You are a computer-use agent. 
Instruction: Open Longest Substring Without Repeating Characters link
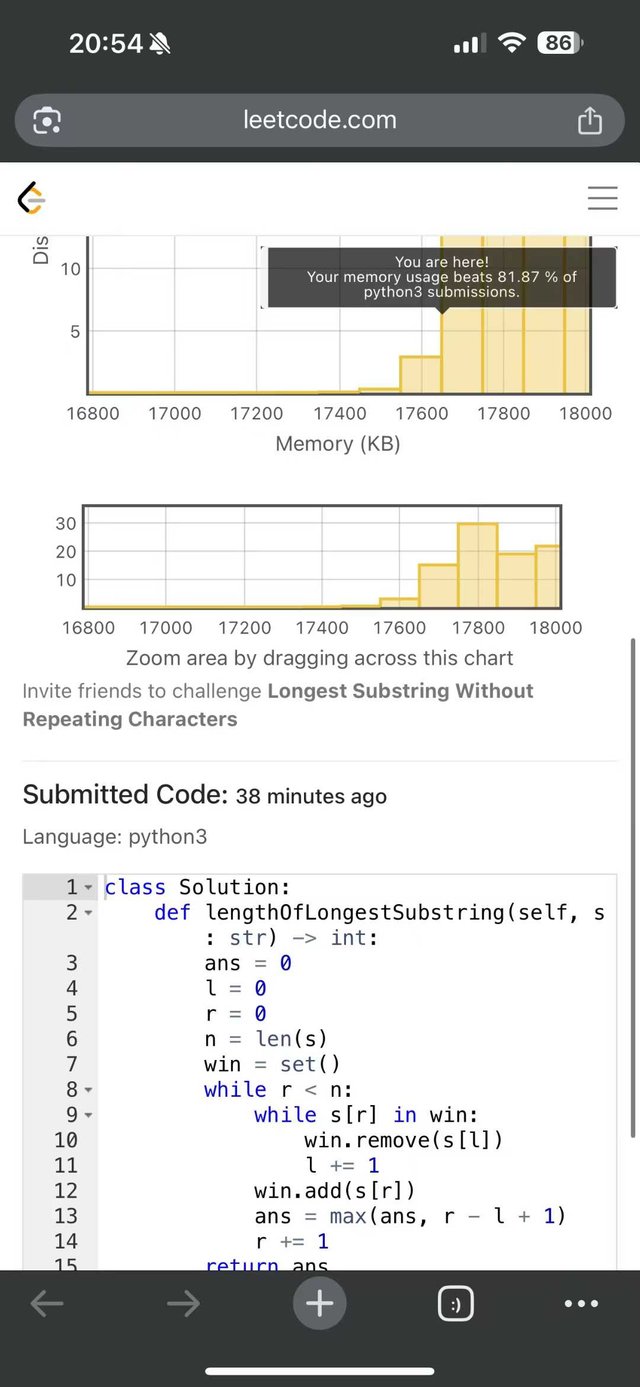pyautogui.click(x=278, y=705)
